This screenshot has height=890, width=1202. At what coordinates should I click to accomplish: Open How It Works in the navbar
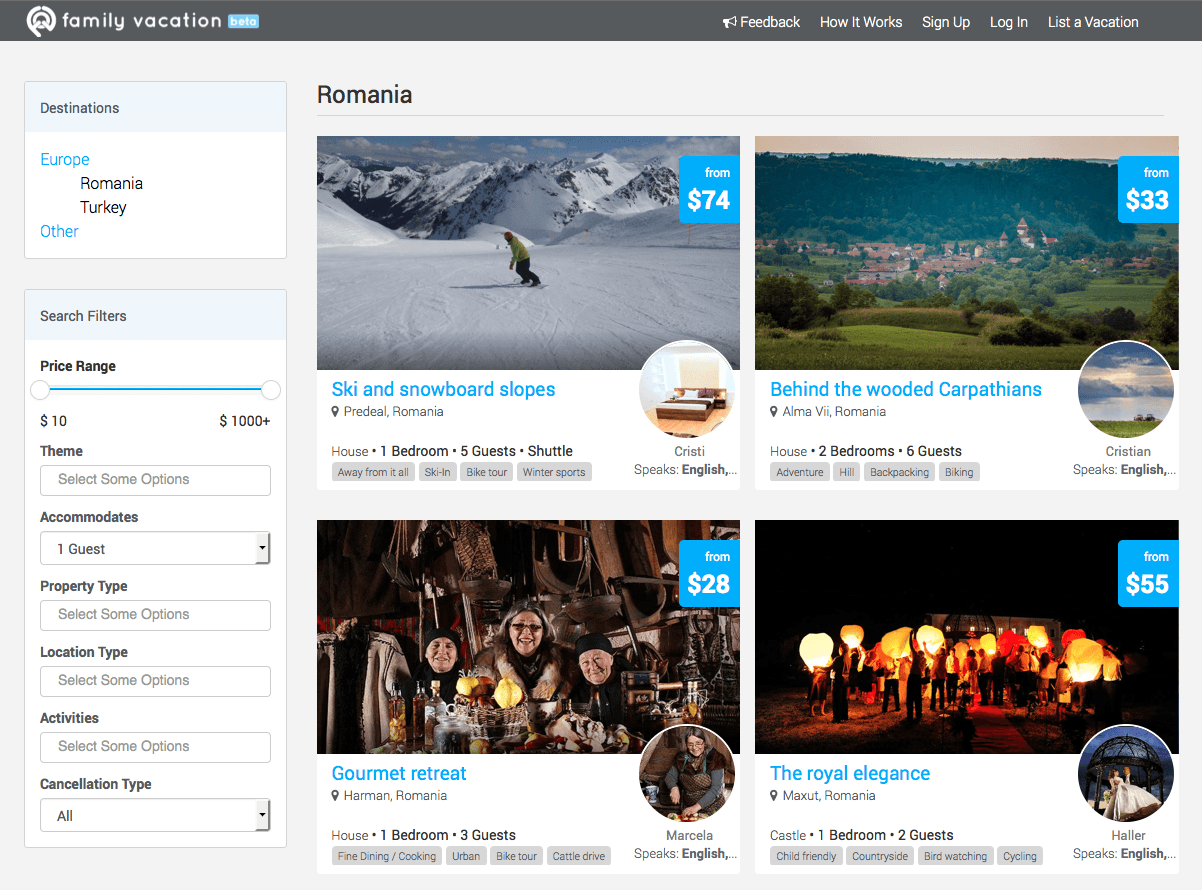point(860,22)
